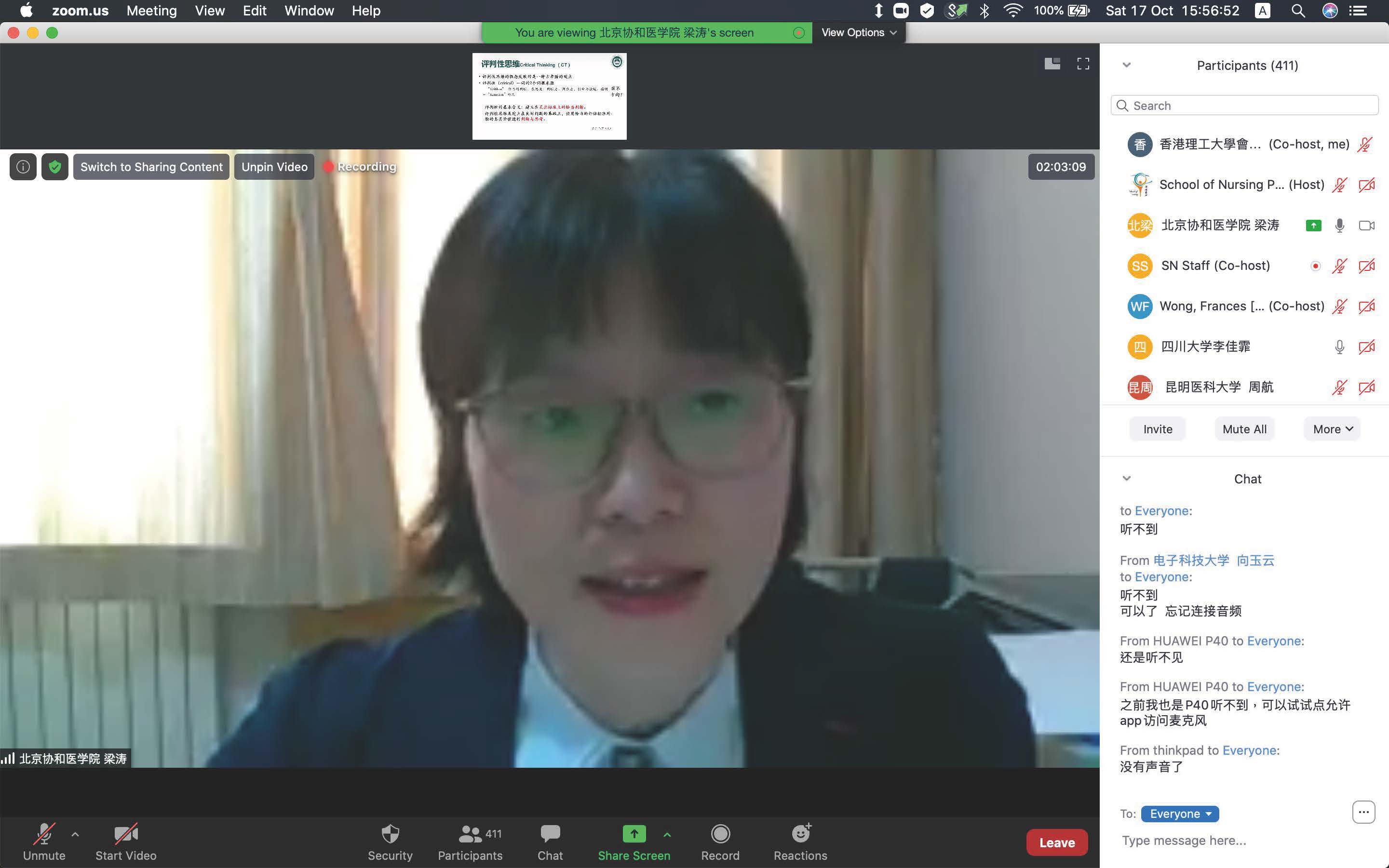Image resolution: width=1389 pixels, height=868 pixels.
Task: Open the Meeting menu
Action: [x=151, y=11]
